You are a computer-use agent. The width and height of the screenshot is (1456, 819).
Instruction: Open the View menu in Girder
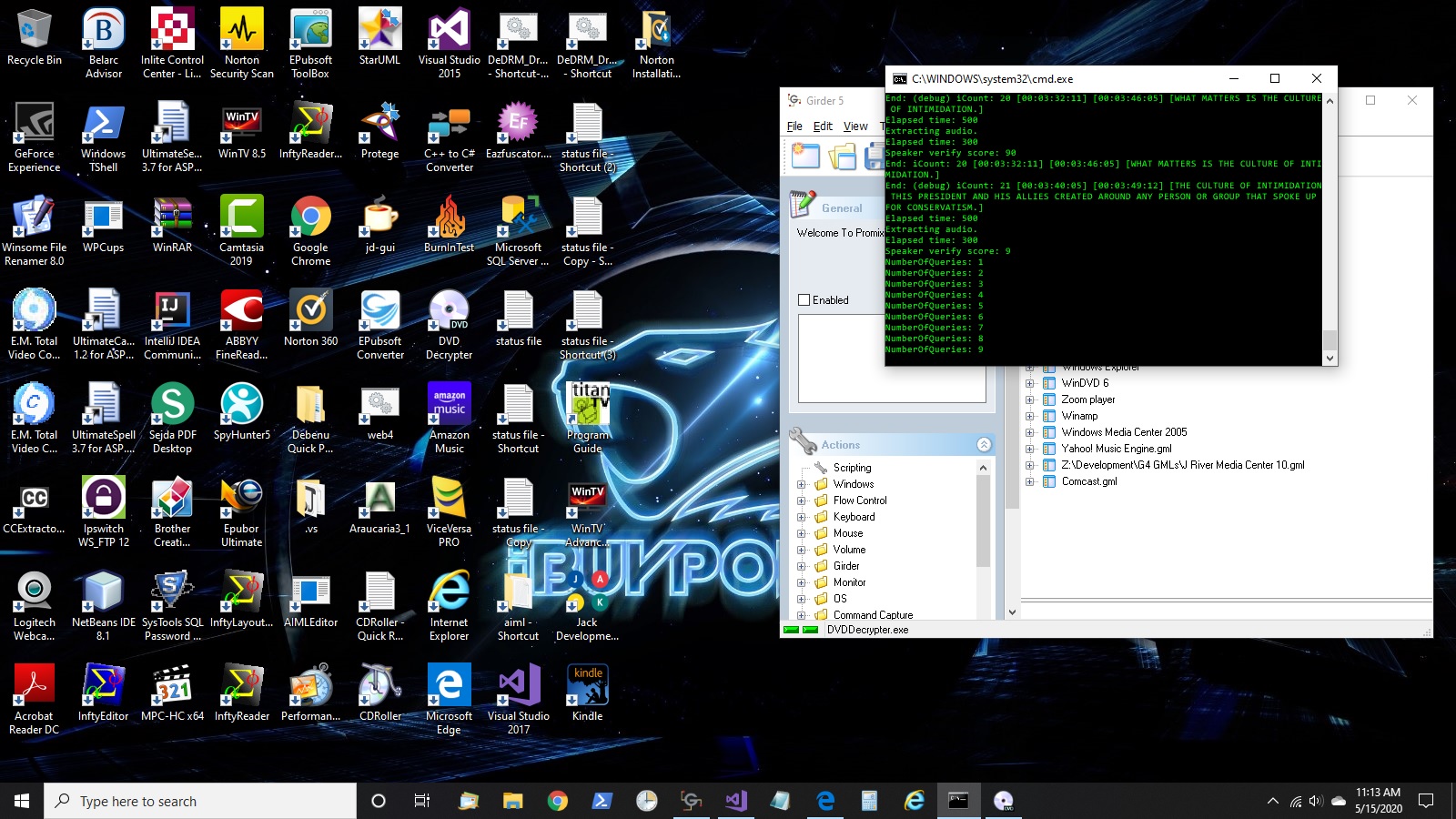coord(855,126)
